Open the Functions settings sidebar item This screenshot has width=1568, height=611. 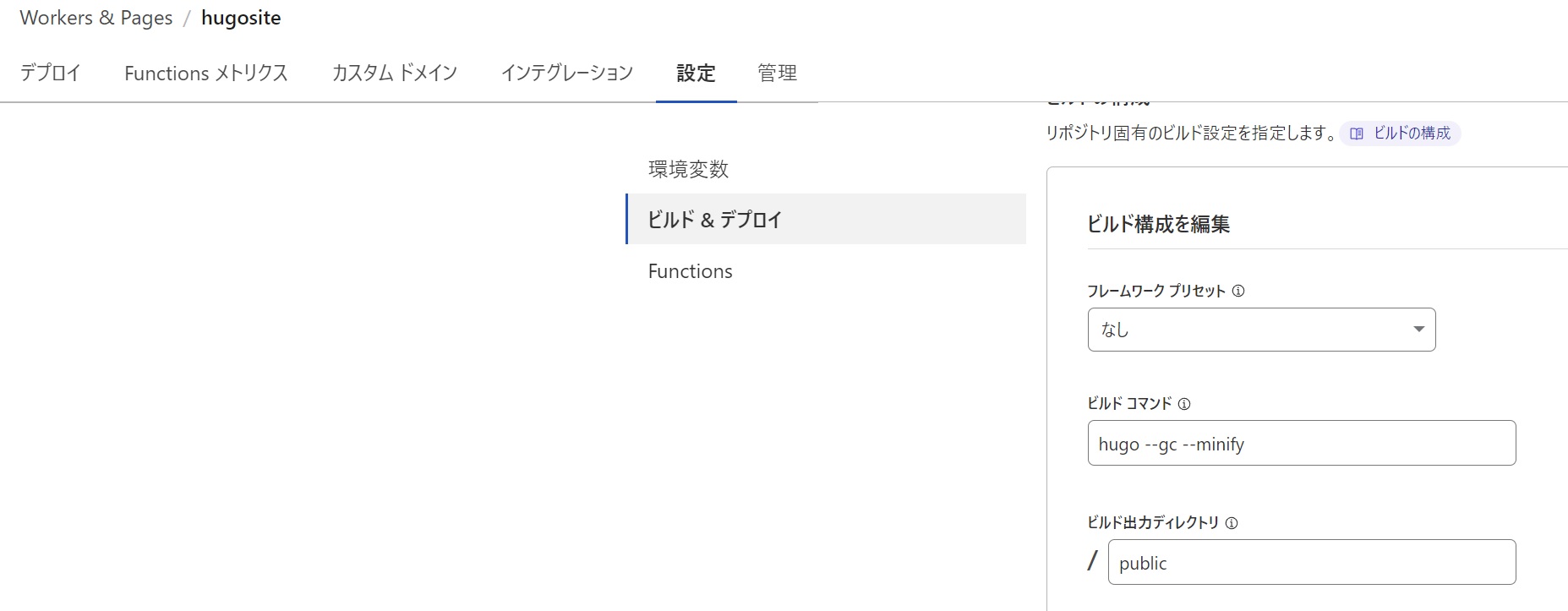(x=690, y=271)
